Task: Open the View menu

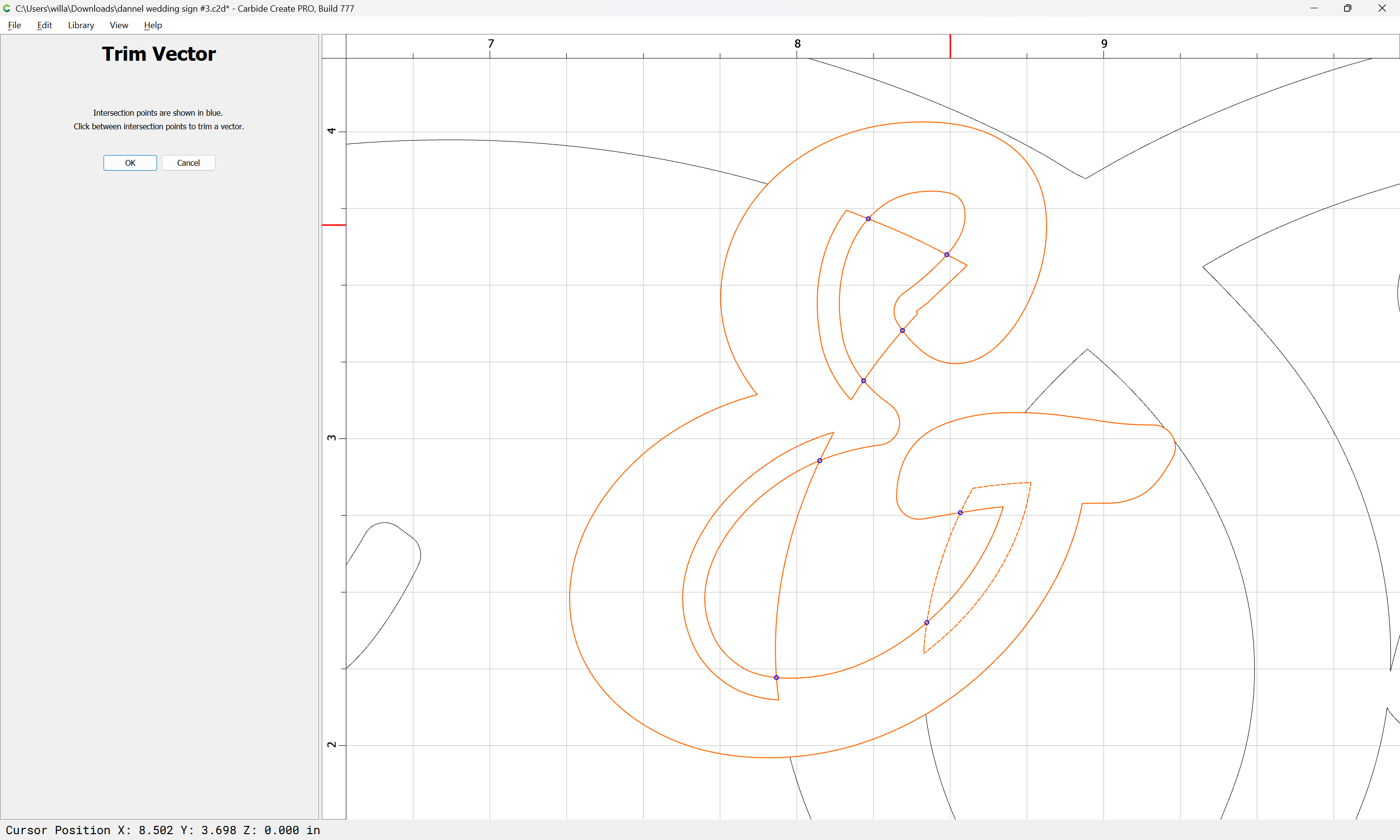Action: click(119, 25)
